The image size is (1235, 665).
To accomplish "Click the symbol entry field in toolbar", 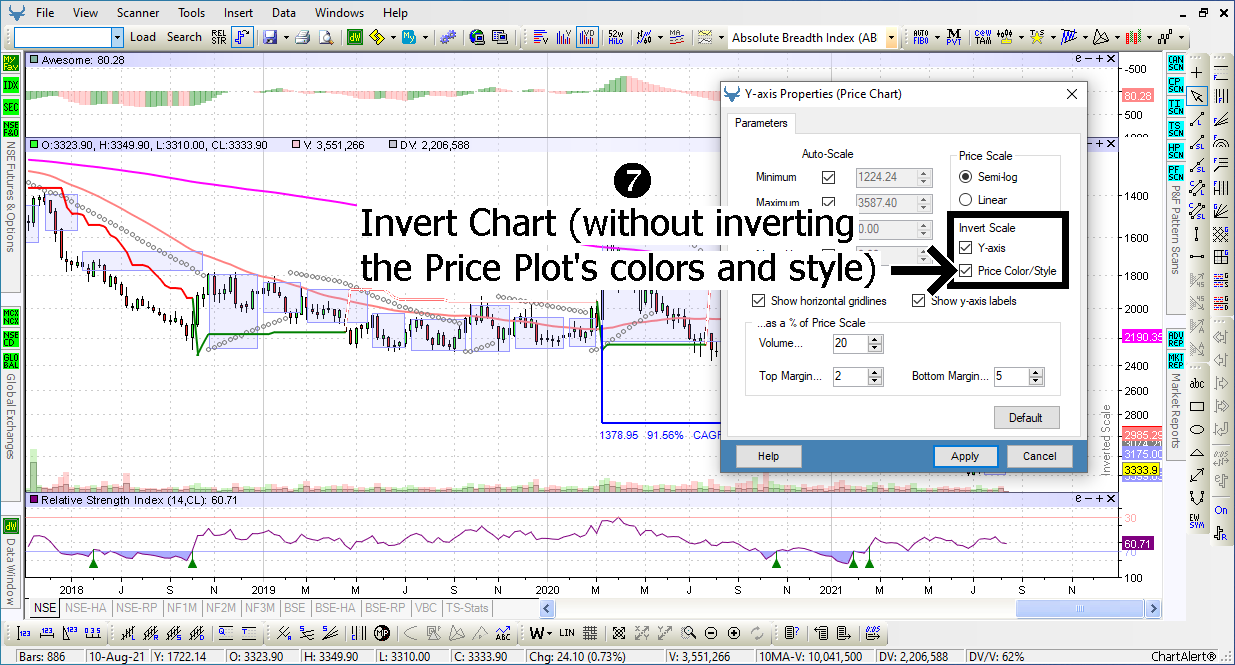I will 63,37.
